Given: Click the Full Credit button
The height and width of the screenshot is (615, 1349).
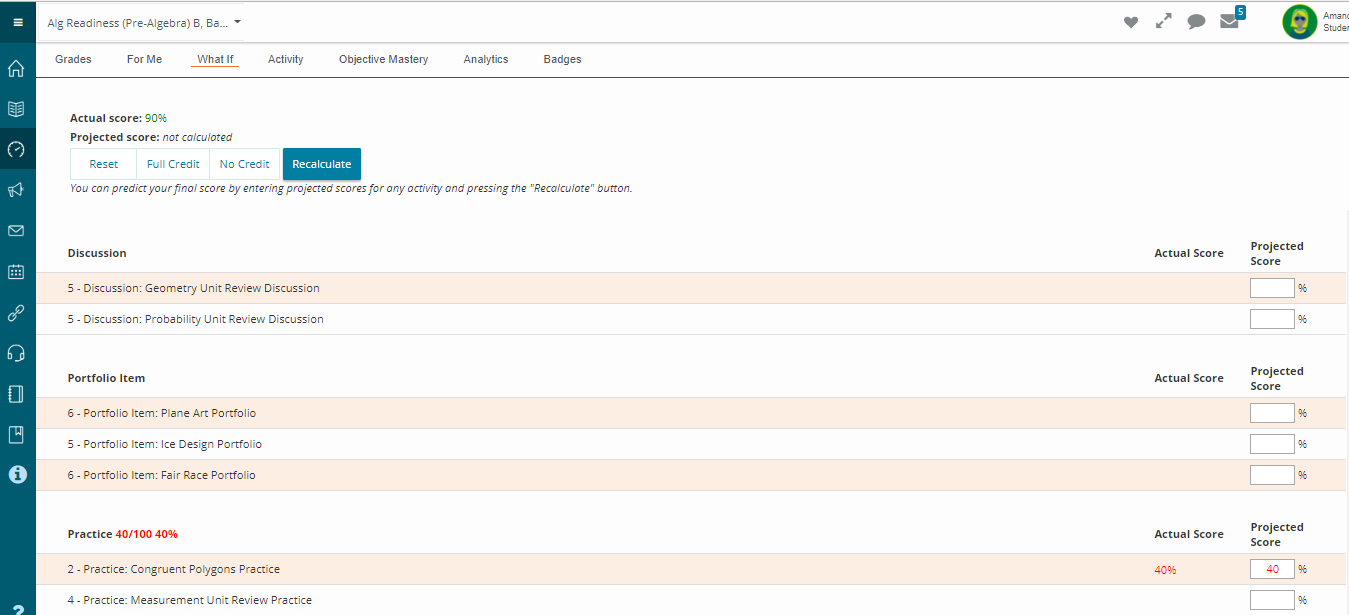Looking at the screenshot, I should pyautogui.click(x=172, y=163).
